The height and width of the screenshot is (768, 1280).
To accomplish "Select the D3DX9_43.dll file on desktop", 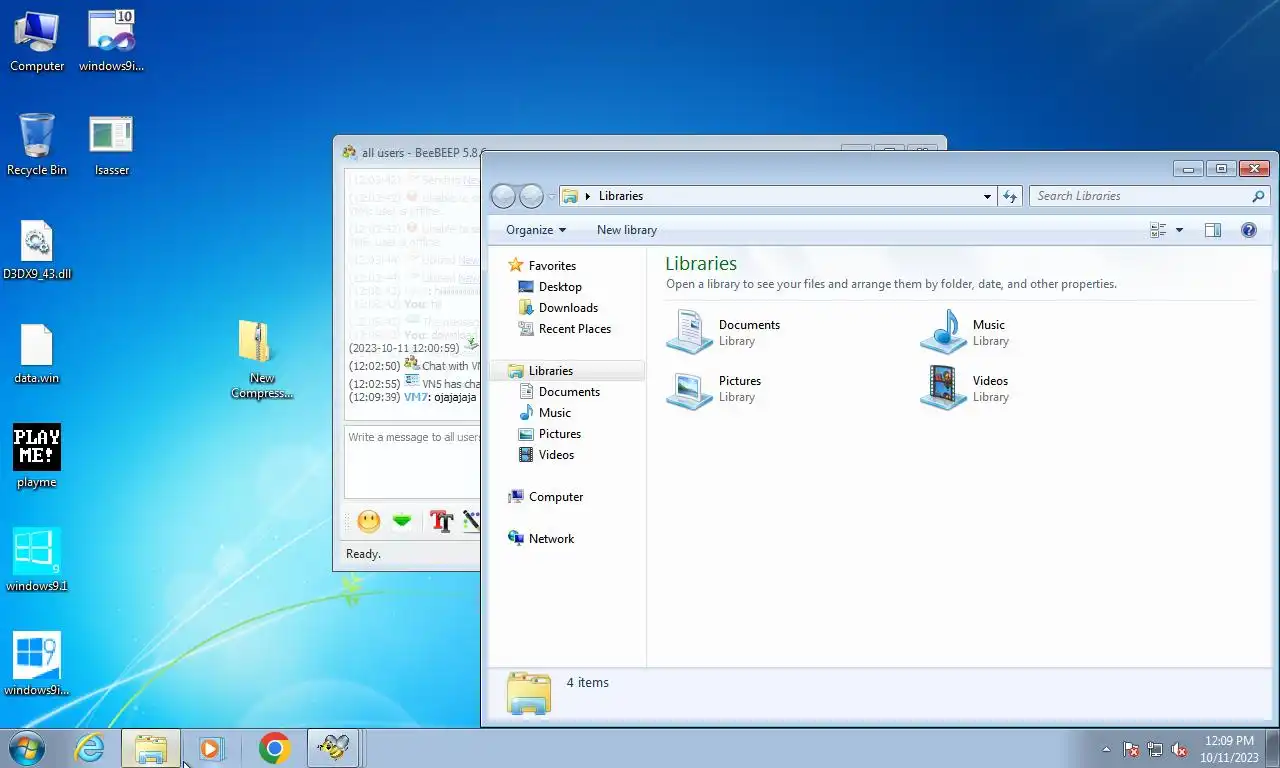I will [x=37, y=250].
